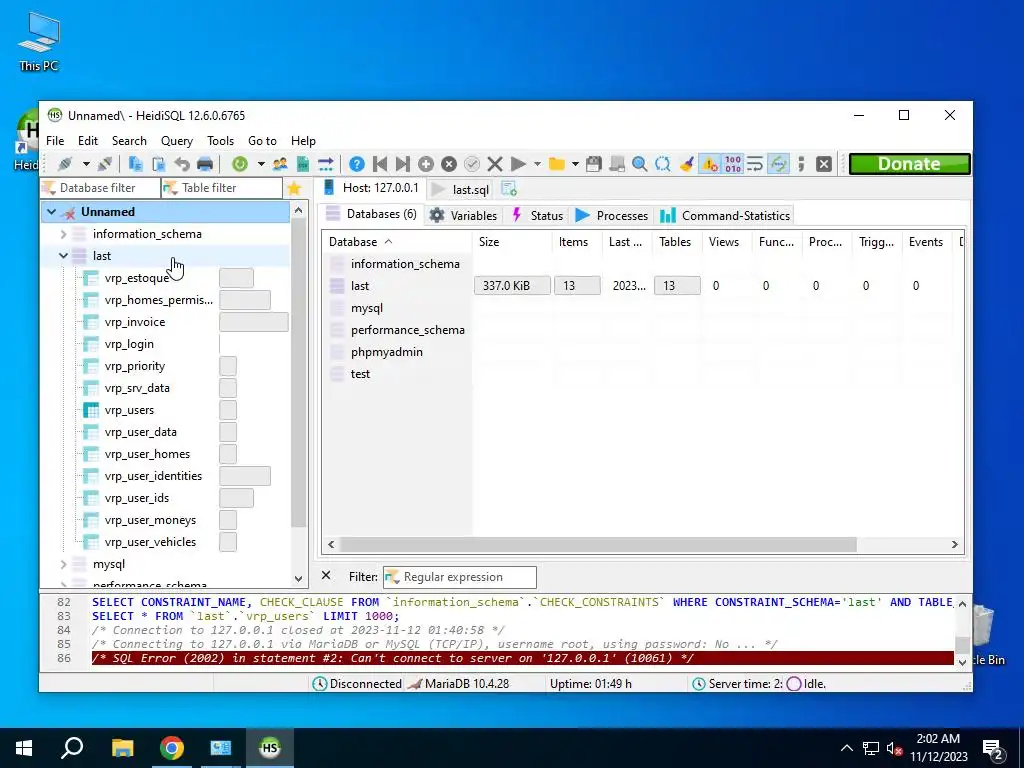Open the File menu
1024x768 pixels.
pos(55,141)
